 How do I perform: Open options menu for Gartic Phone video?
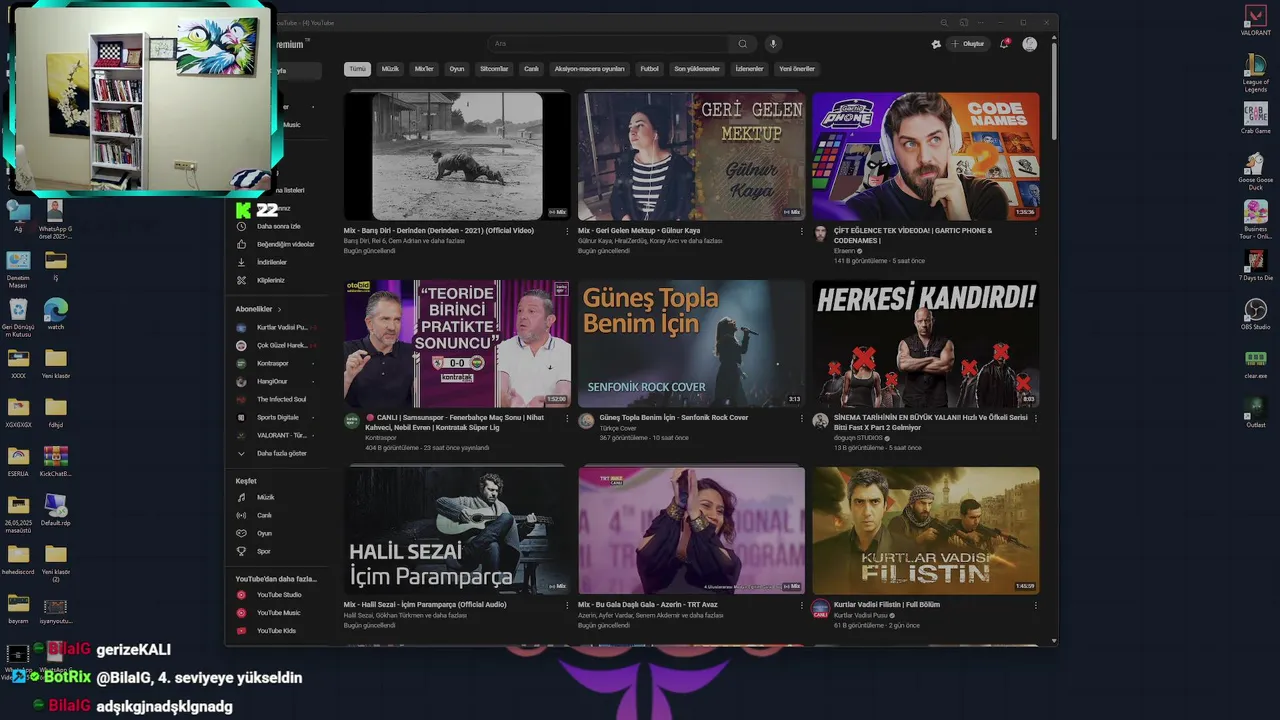1035,231
